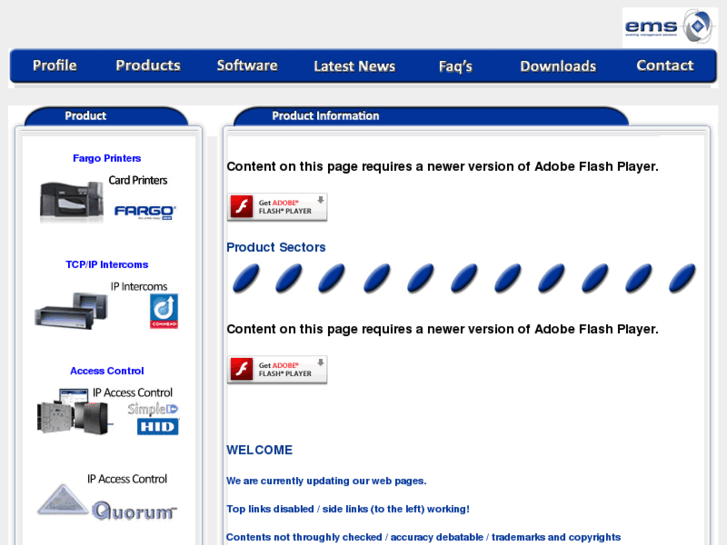727x545 pixels.
Task: Click the tenth blue sector oval
Action: click(638, 278)
